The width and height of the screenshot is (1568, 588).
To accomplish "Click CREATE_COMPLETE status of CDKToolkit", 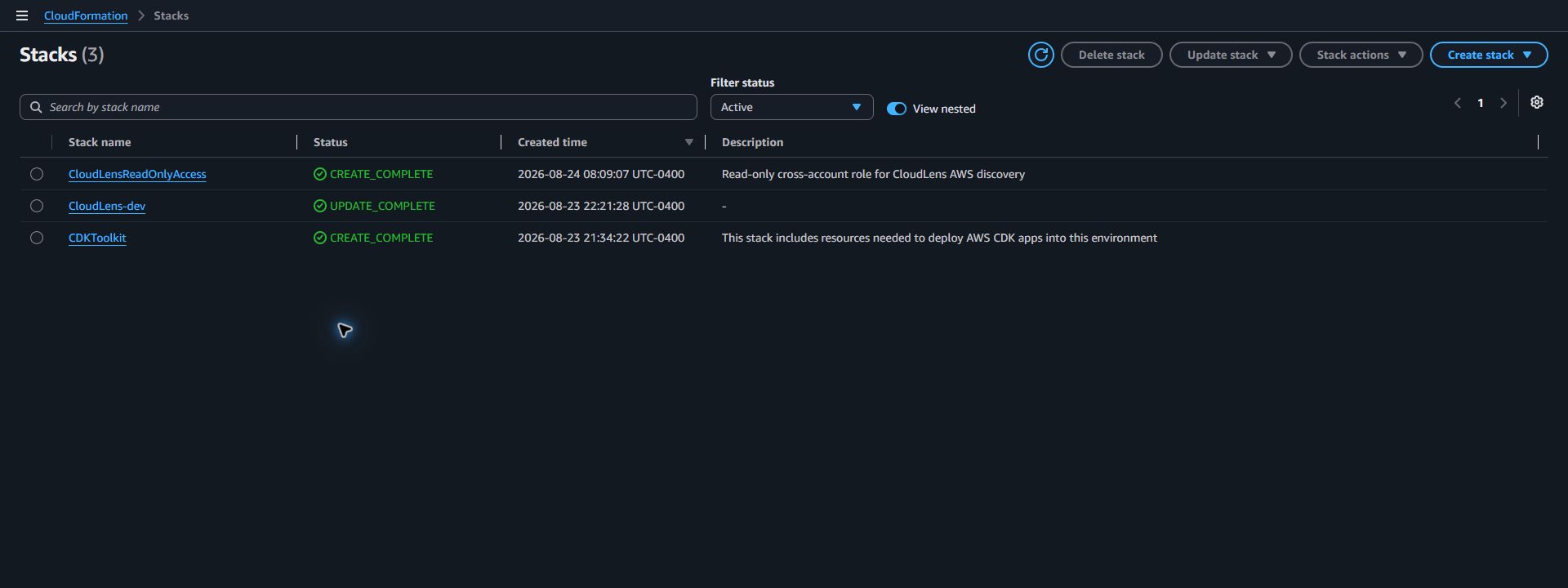I will click(381, 238).
